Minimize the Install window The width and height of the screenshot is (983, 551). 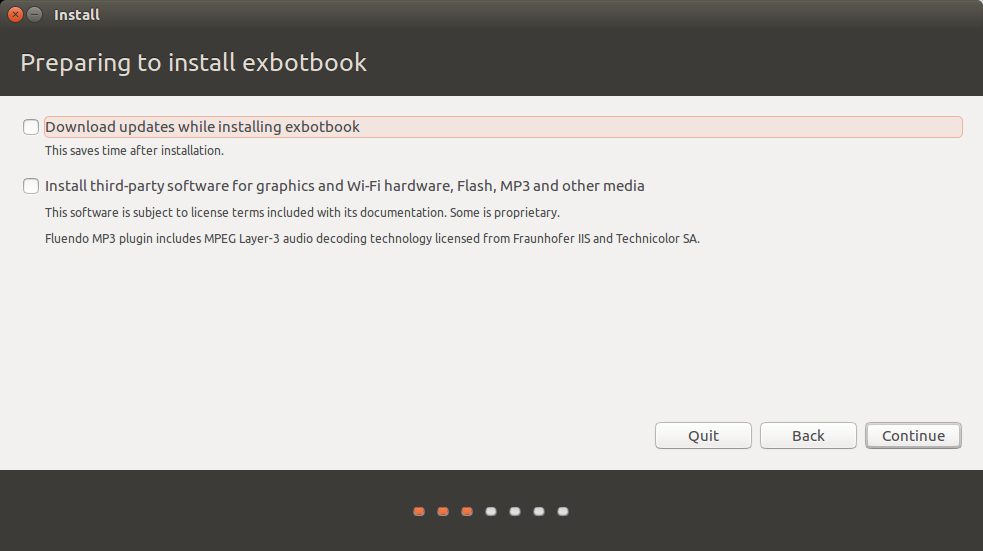pos(35,14)
